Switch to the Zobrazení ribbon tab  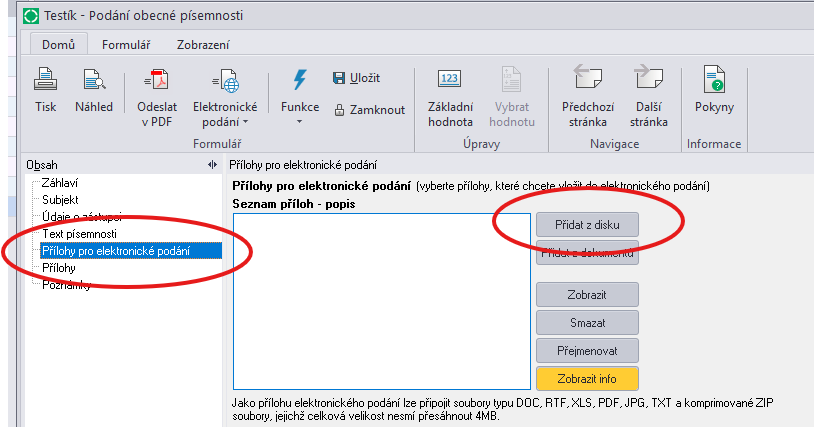203,44
